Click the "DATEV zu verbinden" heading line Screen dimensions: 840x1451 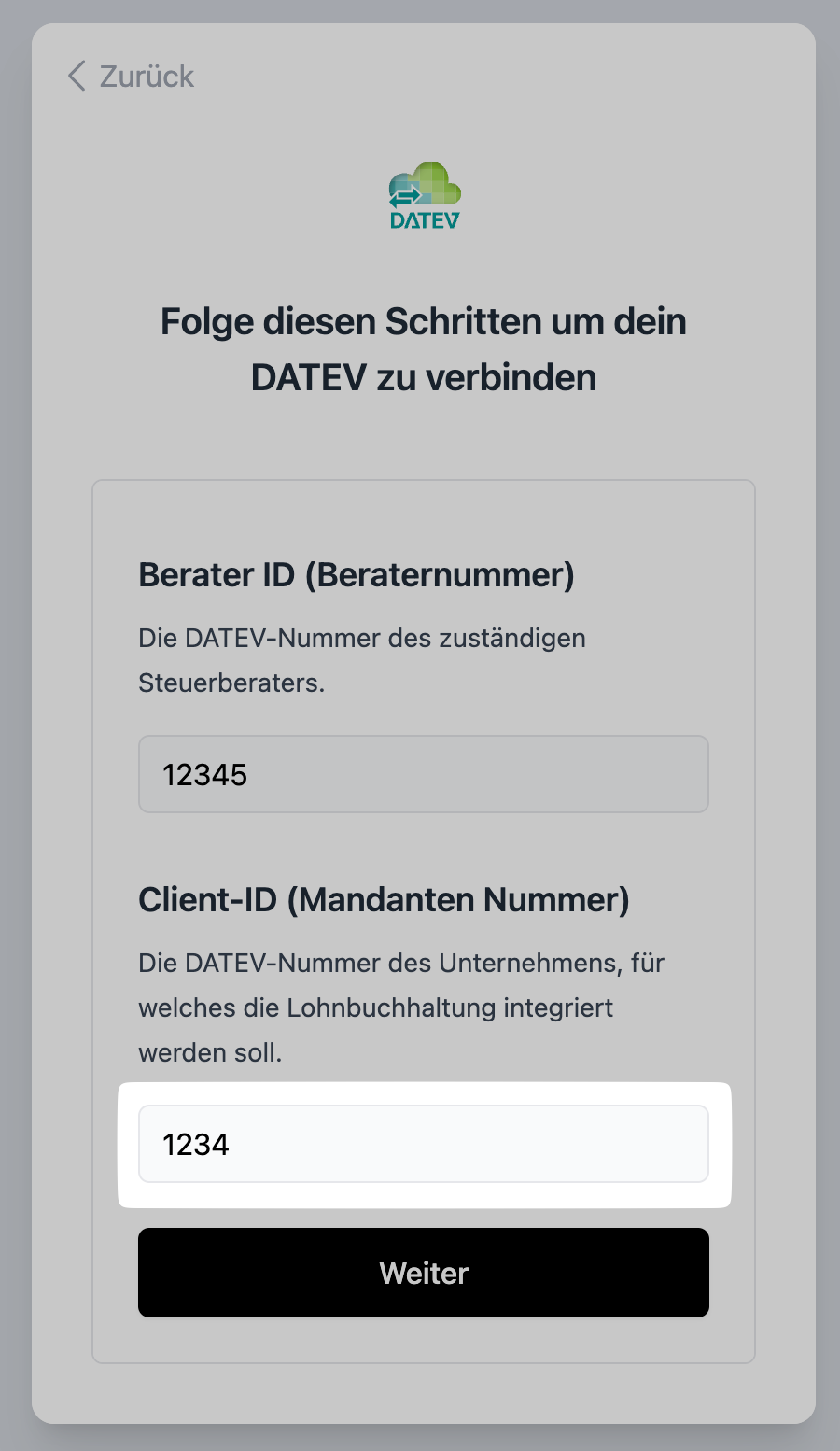pos(423,378)
